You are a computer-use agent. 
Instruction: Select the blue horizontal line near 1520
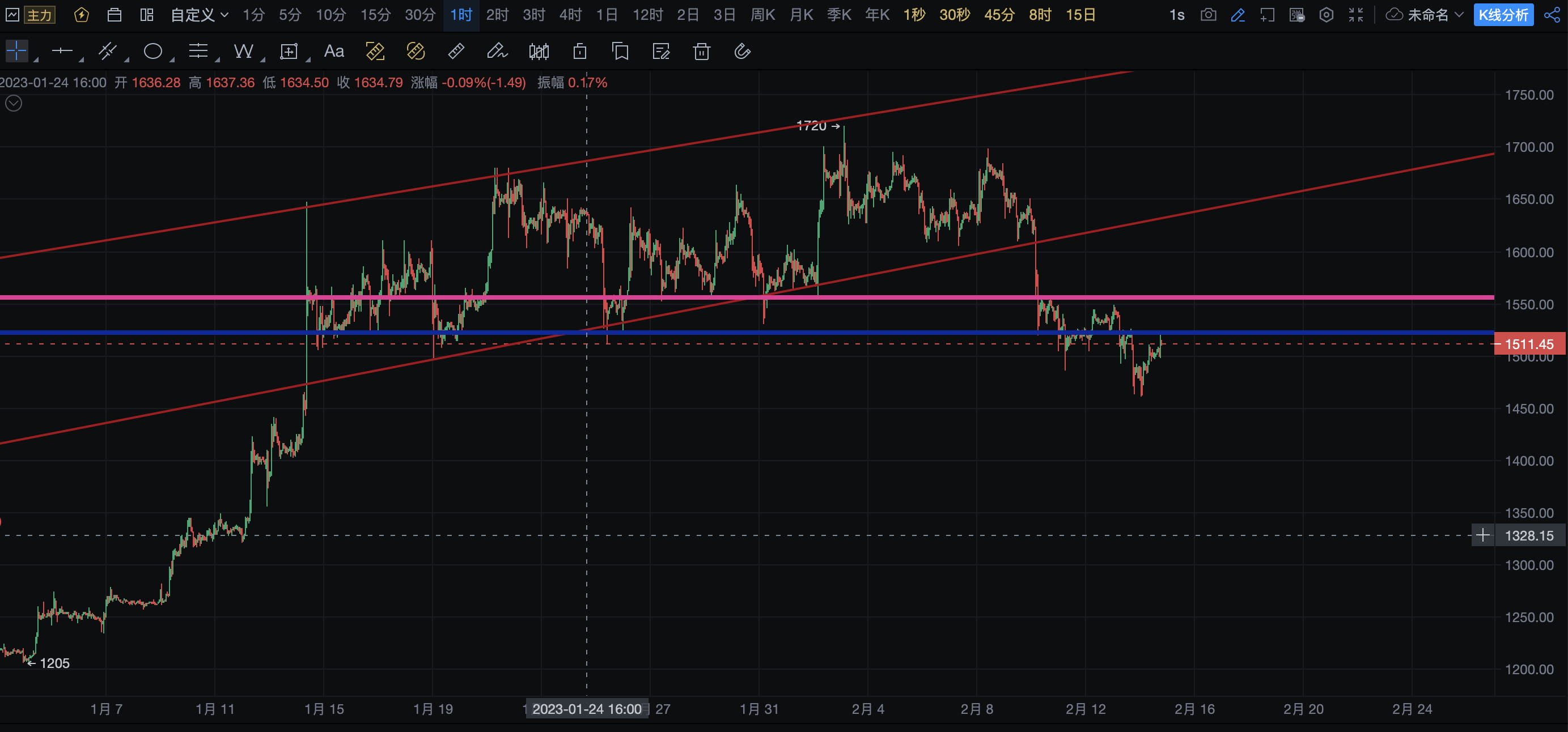point(747,333)
